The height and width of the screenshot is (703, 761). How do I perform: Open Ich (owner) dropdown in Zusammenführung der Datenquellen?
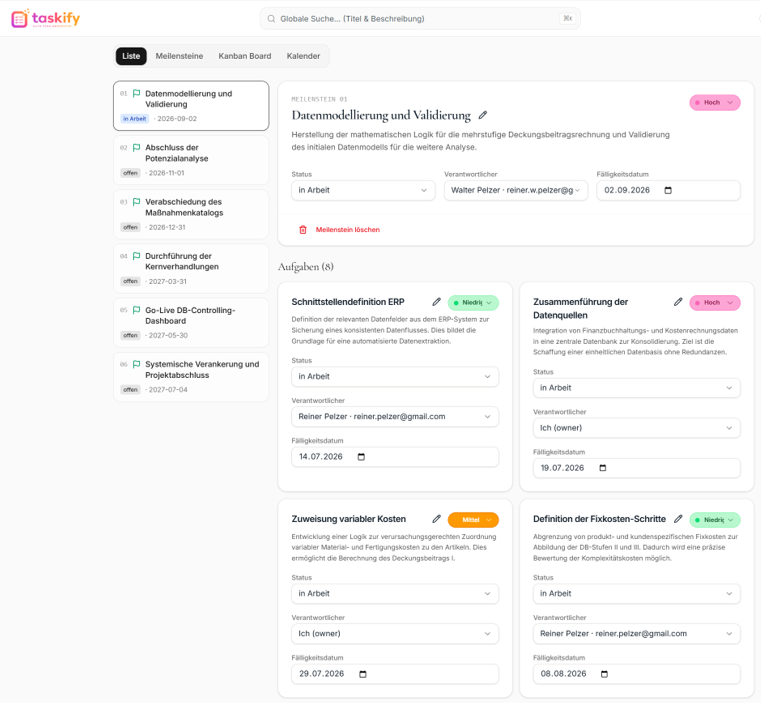click(636, 428)
